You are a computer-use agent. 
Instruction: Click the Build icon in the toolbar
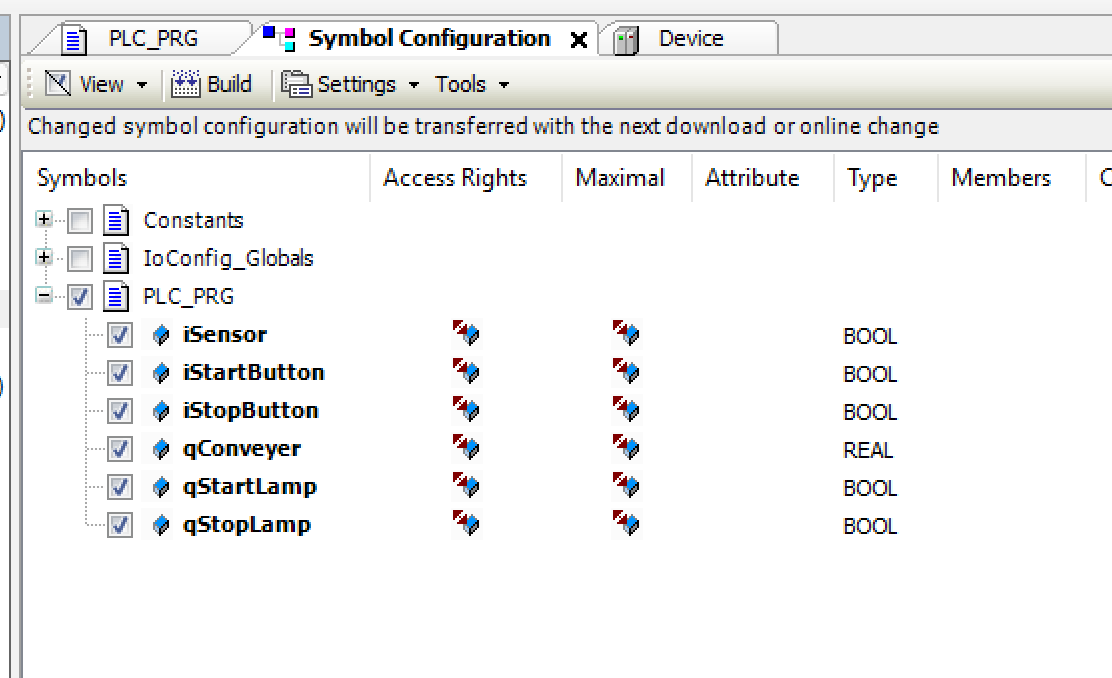(x=186, y=84)
